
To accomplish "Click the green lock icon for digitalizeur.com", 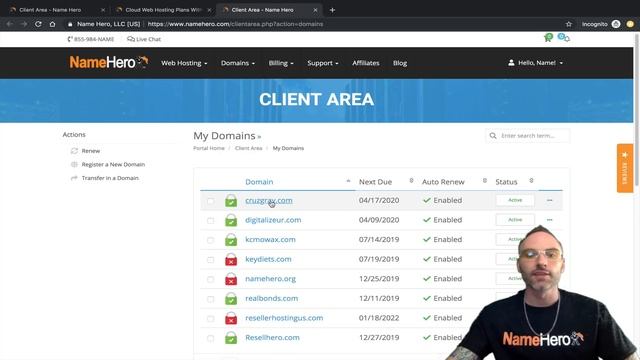I will coord(231,220).
